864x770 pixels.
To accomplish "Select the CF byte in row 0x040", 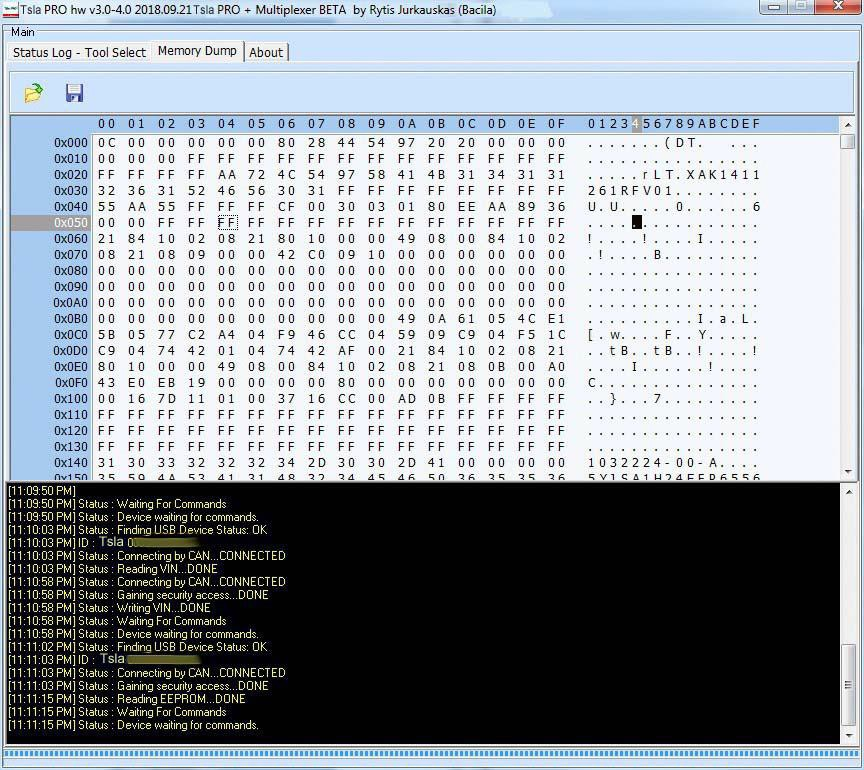I will (287, 207).
